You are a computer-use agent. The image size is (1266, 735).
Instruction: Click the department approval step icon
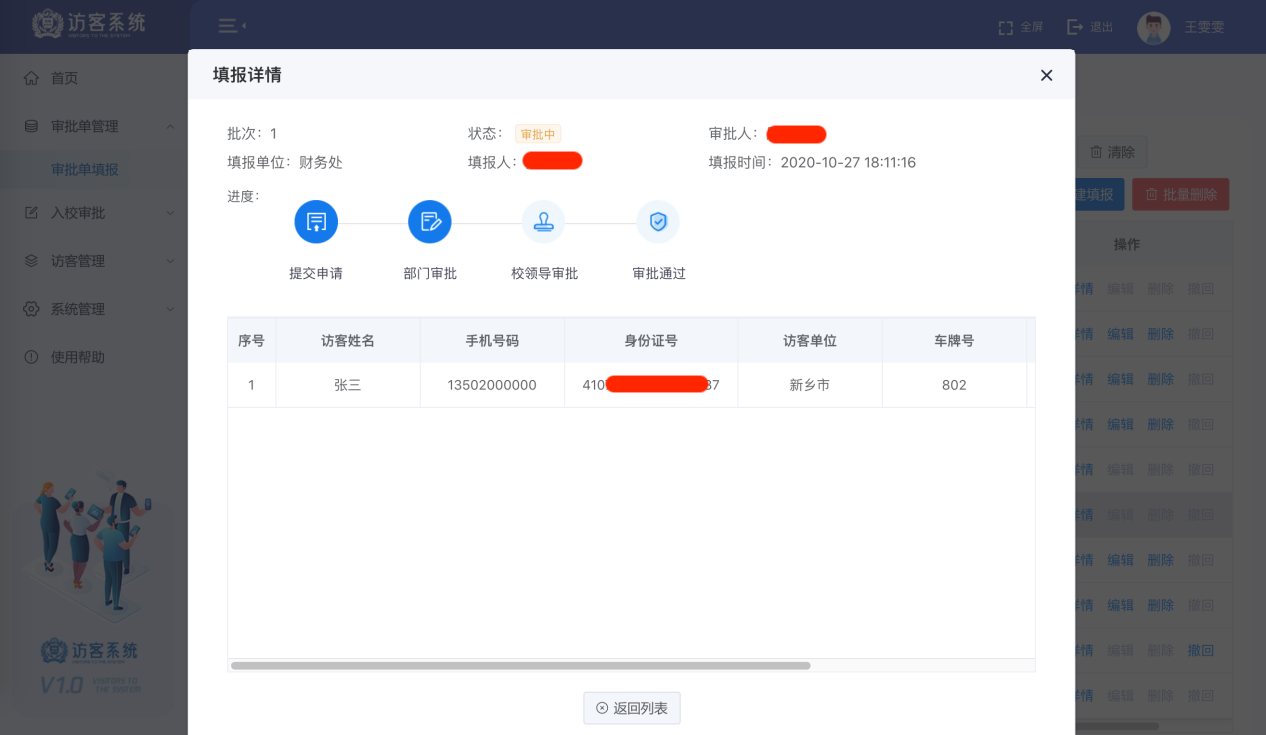pyautogui.click(x=430, y=222)
